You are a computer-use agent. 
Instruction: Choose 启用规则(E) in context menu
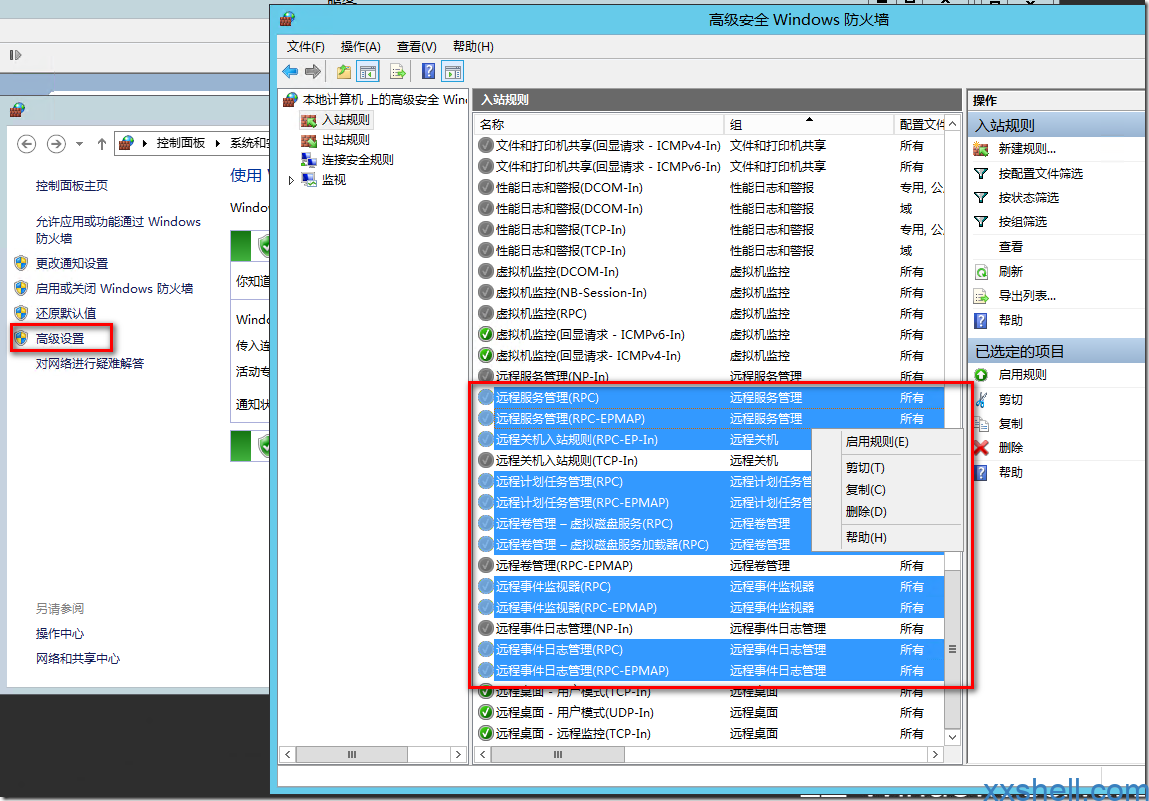[887, 442]
